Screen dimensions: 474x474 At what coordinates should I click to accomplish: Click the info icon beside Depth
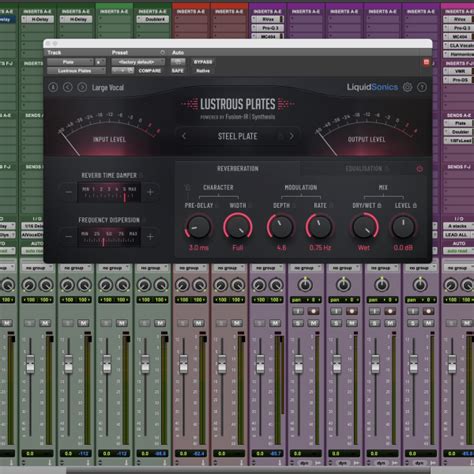point(294,205)
